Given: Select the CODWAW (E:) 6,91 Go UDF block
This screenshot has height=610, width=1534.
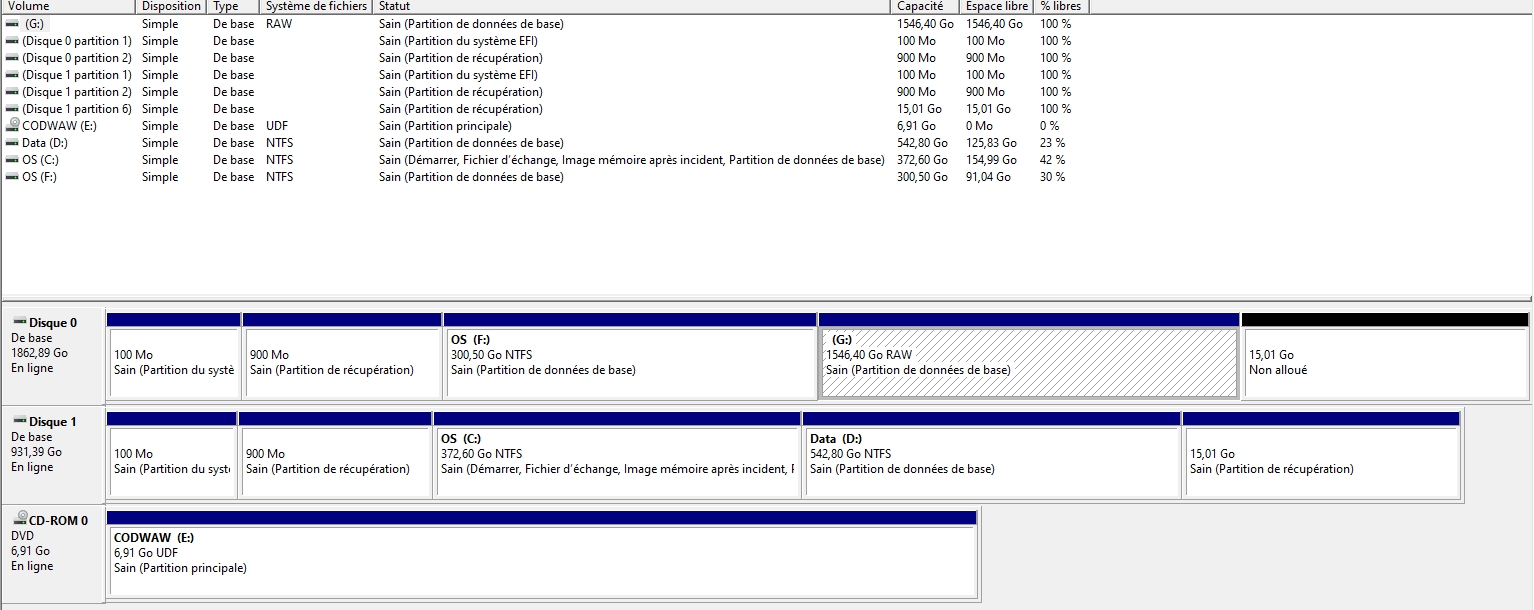Looking at the screenshot, I should pos(542,554).
